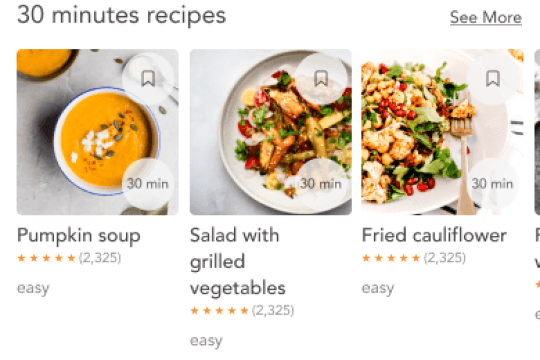Click the Salad with grilled vegetables title
Screen dimensions: 540x360
[238, 261]
